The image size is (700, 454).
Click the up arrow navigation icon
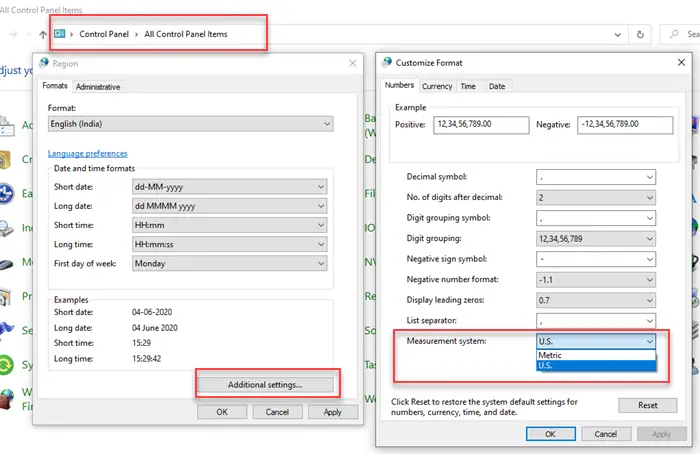pos(43,34)
